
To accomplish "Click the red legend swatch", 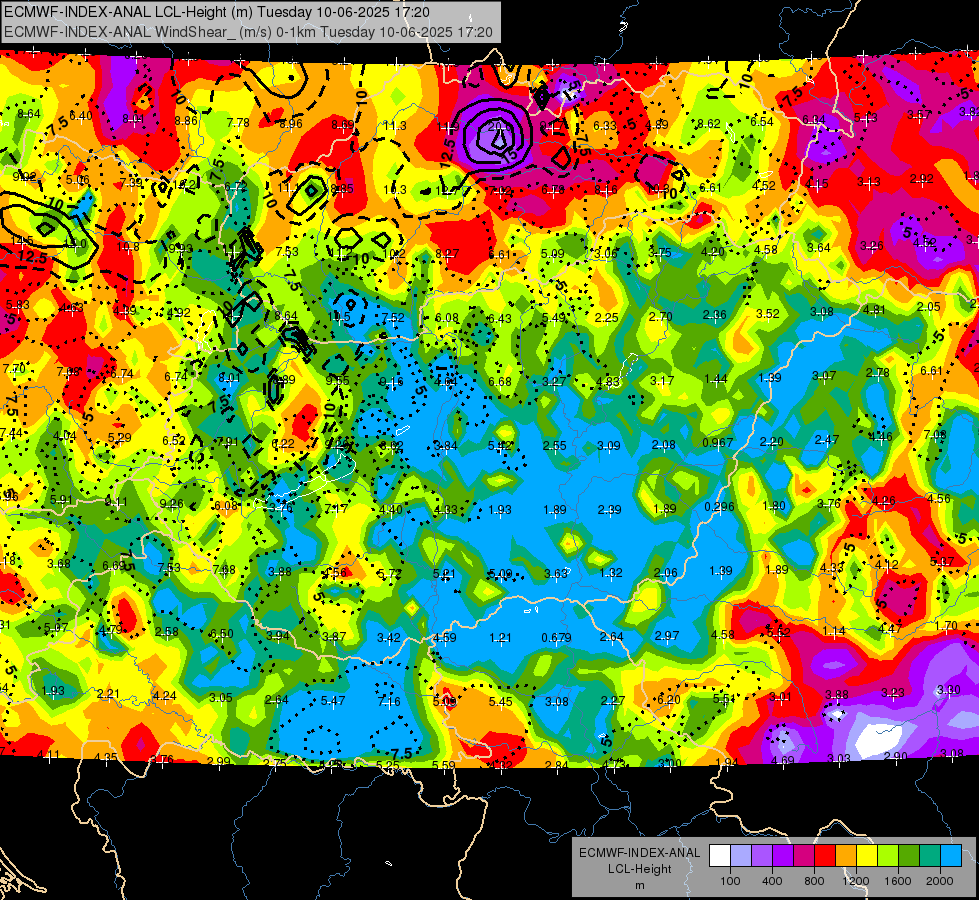I will (x=825, y=856).
